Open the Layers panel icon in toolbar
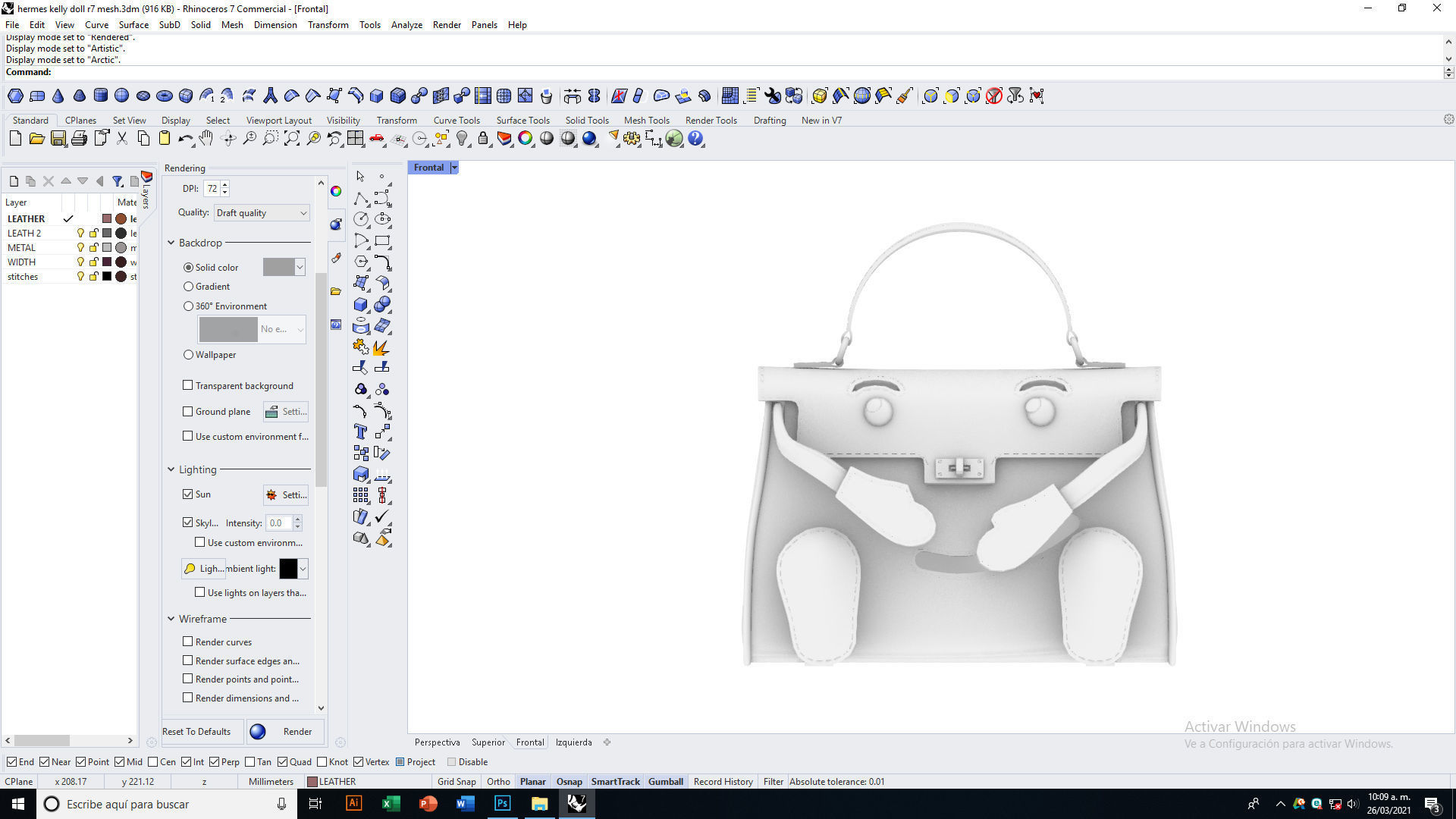 pos(504,139)
